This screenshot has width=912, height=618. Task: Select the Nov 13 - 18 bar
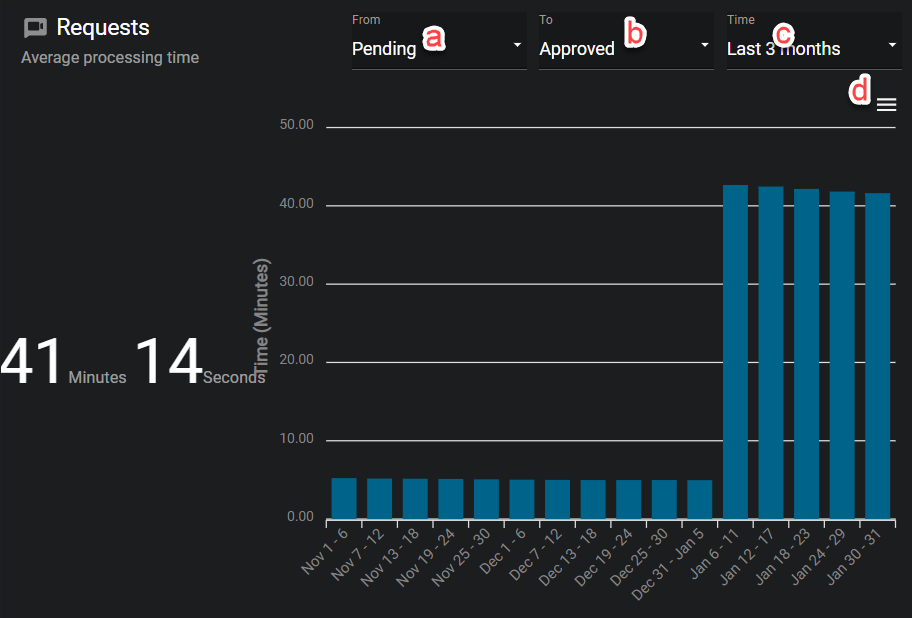[x=415, y=498]
